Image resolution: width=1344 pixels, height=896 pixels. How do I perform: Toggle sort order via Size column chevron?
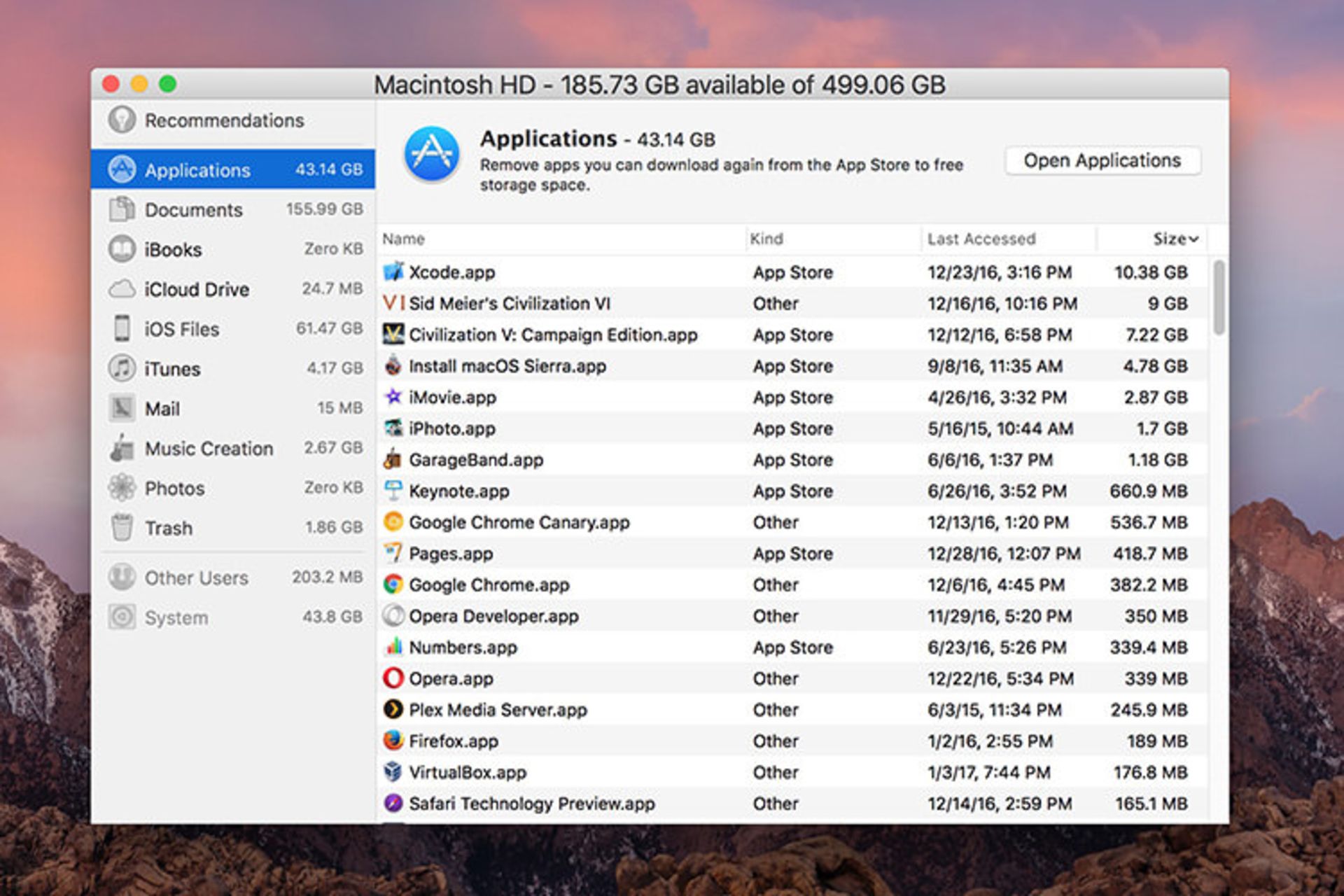tap(1193, 239)
